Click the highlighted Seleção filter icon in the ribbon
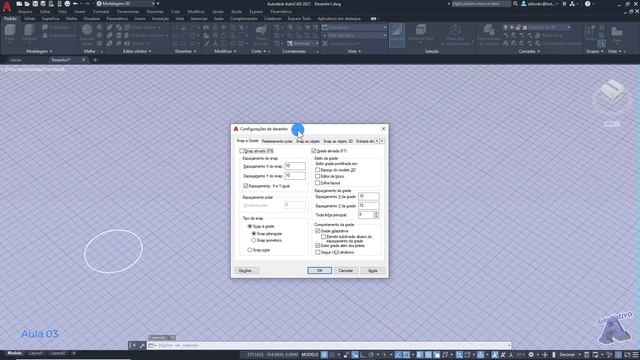640x360 pixels. coord(397,35)
